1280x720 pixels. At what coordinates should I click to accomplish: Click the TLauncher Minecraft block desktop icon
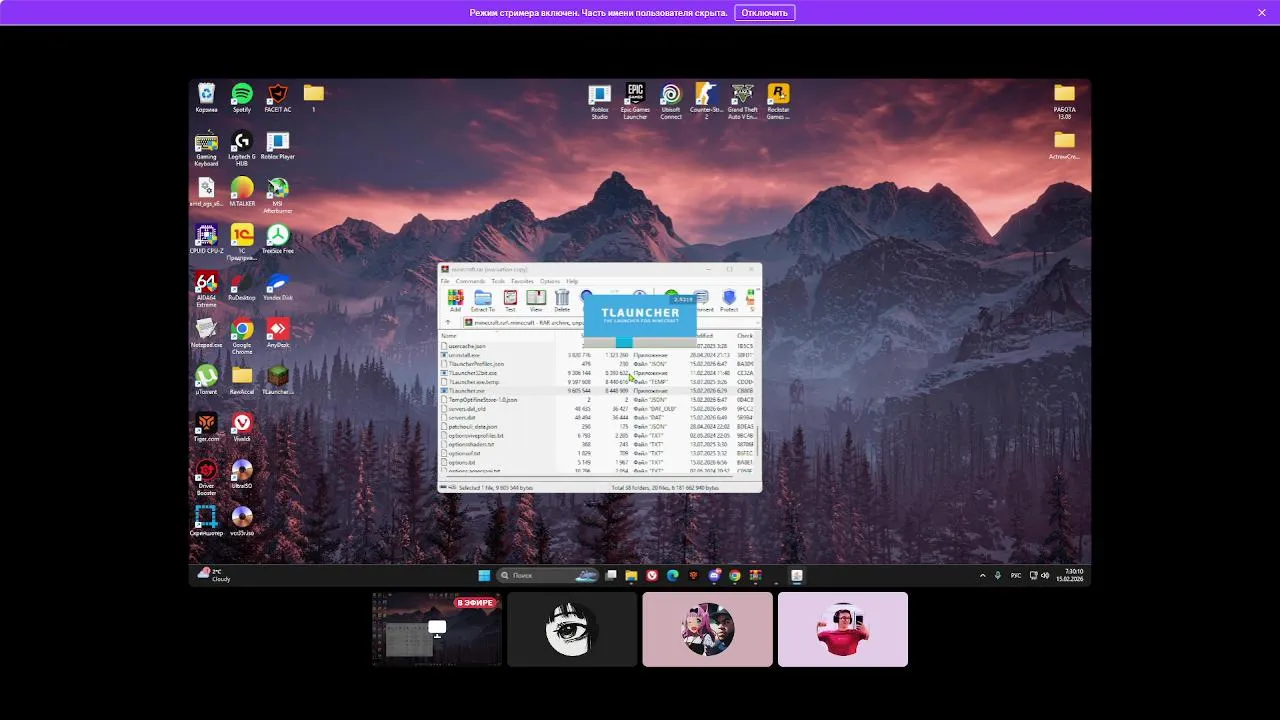pyautogui.click(x=278, y=380)
